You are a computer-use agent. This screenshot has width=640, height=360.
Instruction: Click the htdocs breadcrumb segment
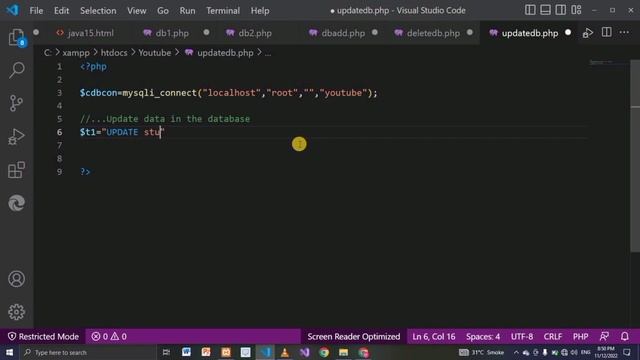(x=114, y=53)
